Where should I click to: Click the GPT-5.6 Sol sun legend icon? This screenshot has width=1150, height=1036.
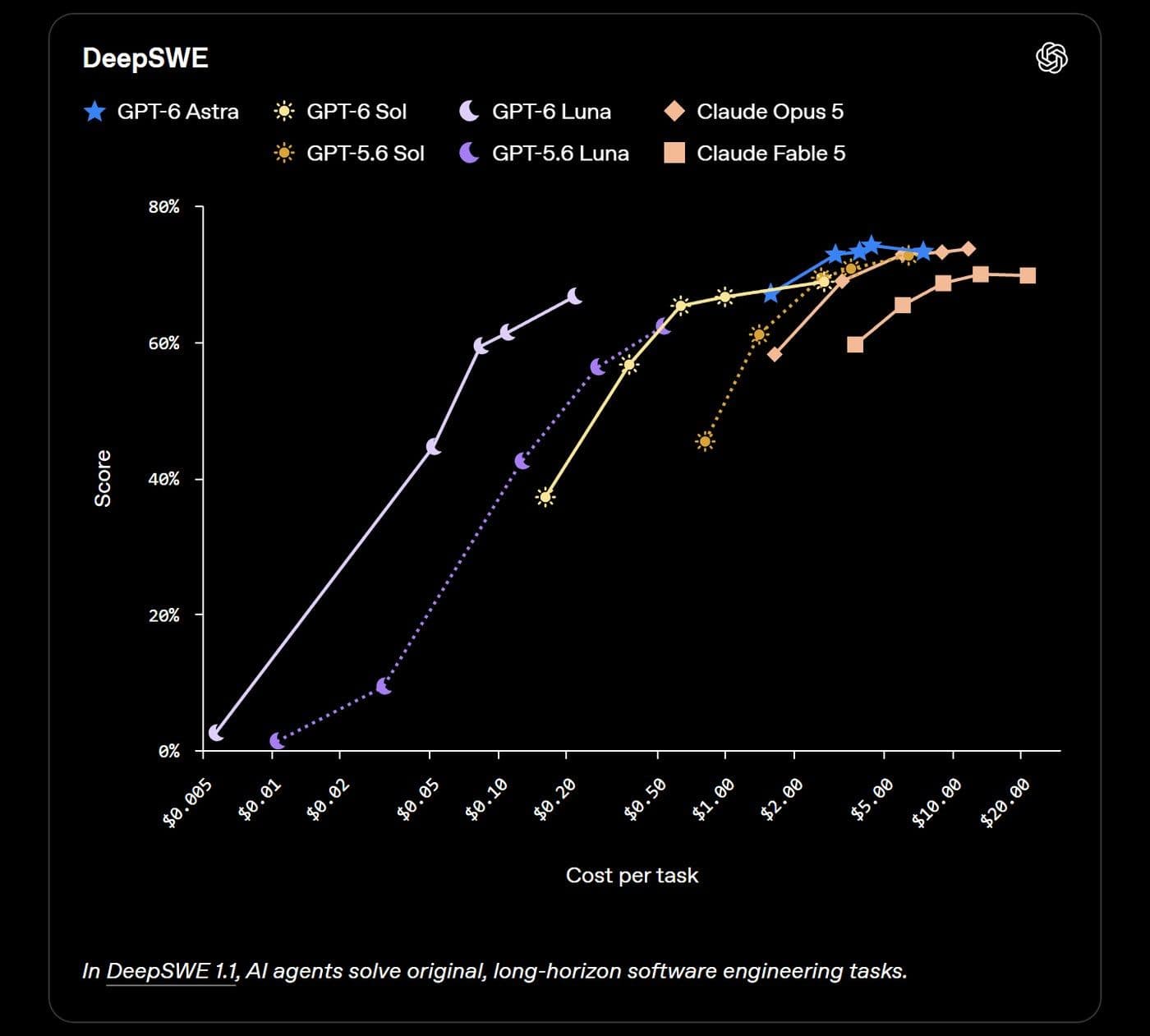284,153
